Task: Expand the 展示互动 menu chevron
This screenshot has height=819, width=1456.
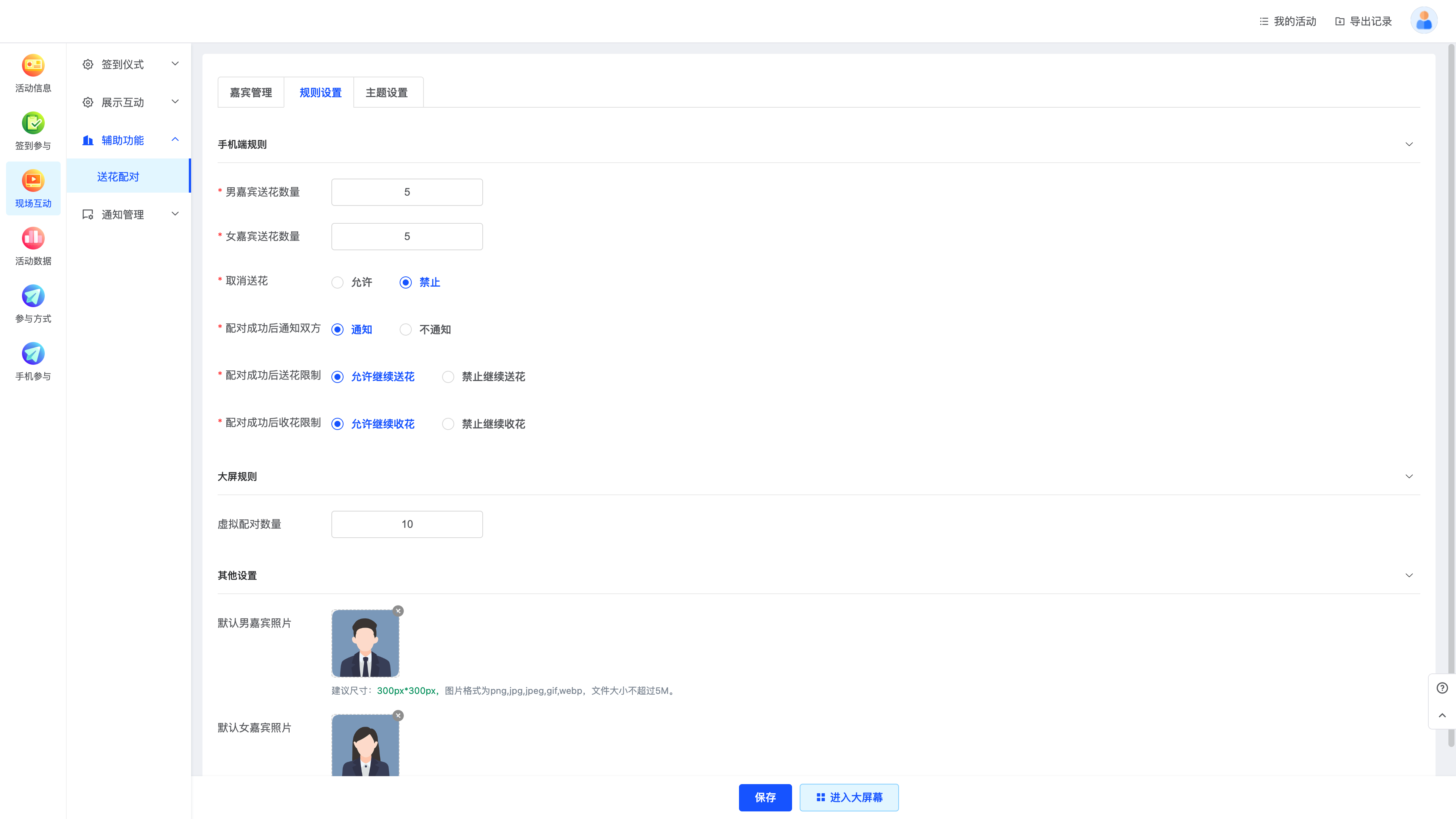Action: click(175, 102)
